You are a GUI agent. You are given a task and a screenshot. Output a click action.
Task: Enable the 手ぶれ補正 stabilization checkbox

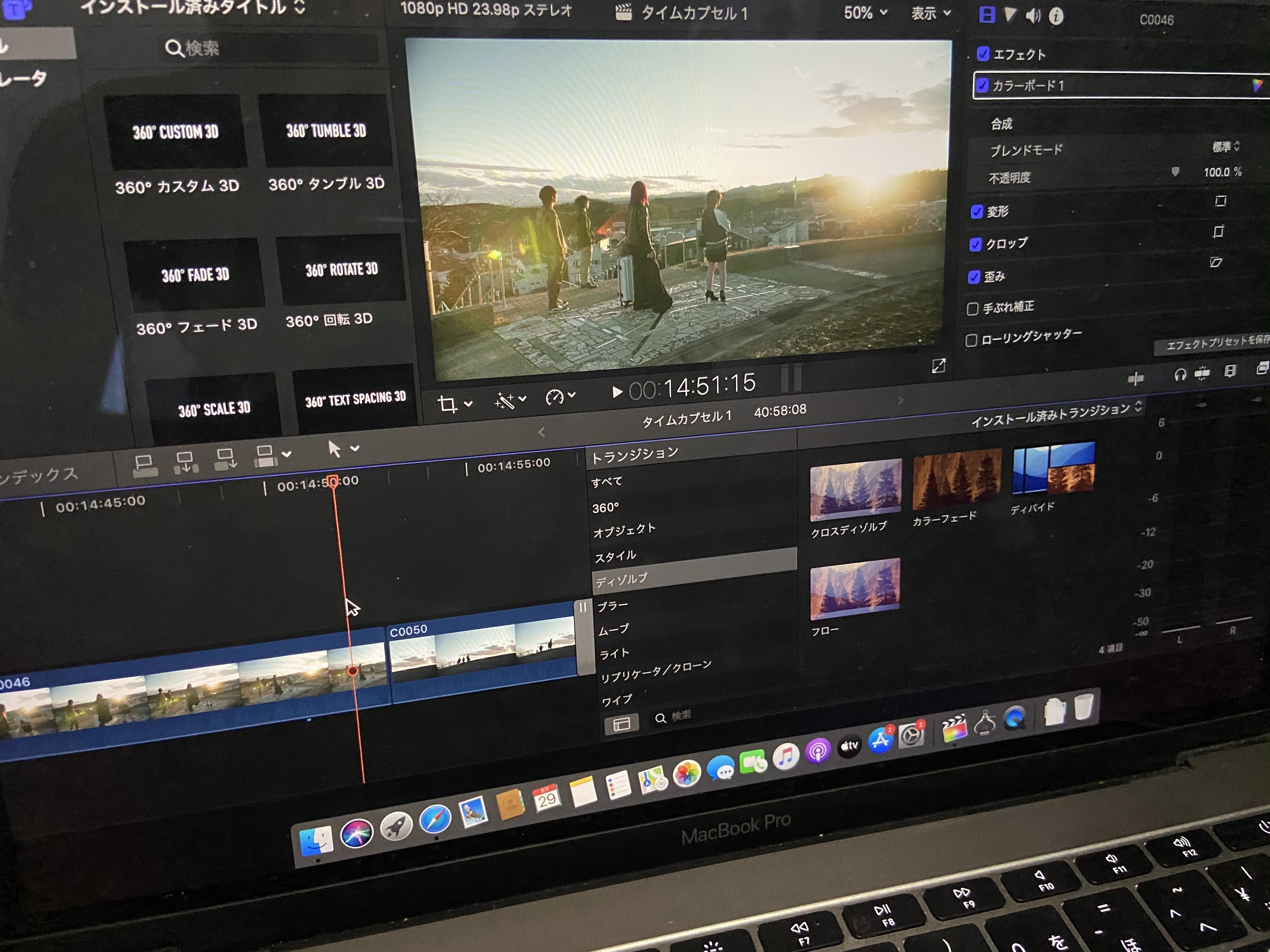point(973,309)
